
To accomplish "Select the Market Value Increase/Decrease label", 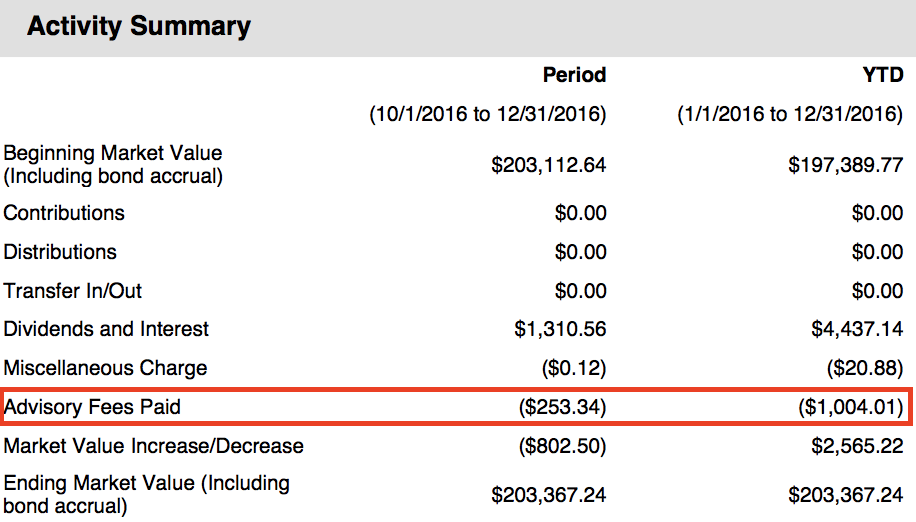I will [x=153, y=446].
